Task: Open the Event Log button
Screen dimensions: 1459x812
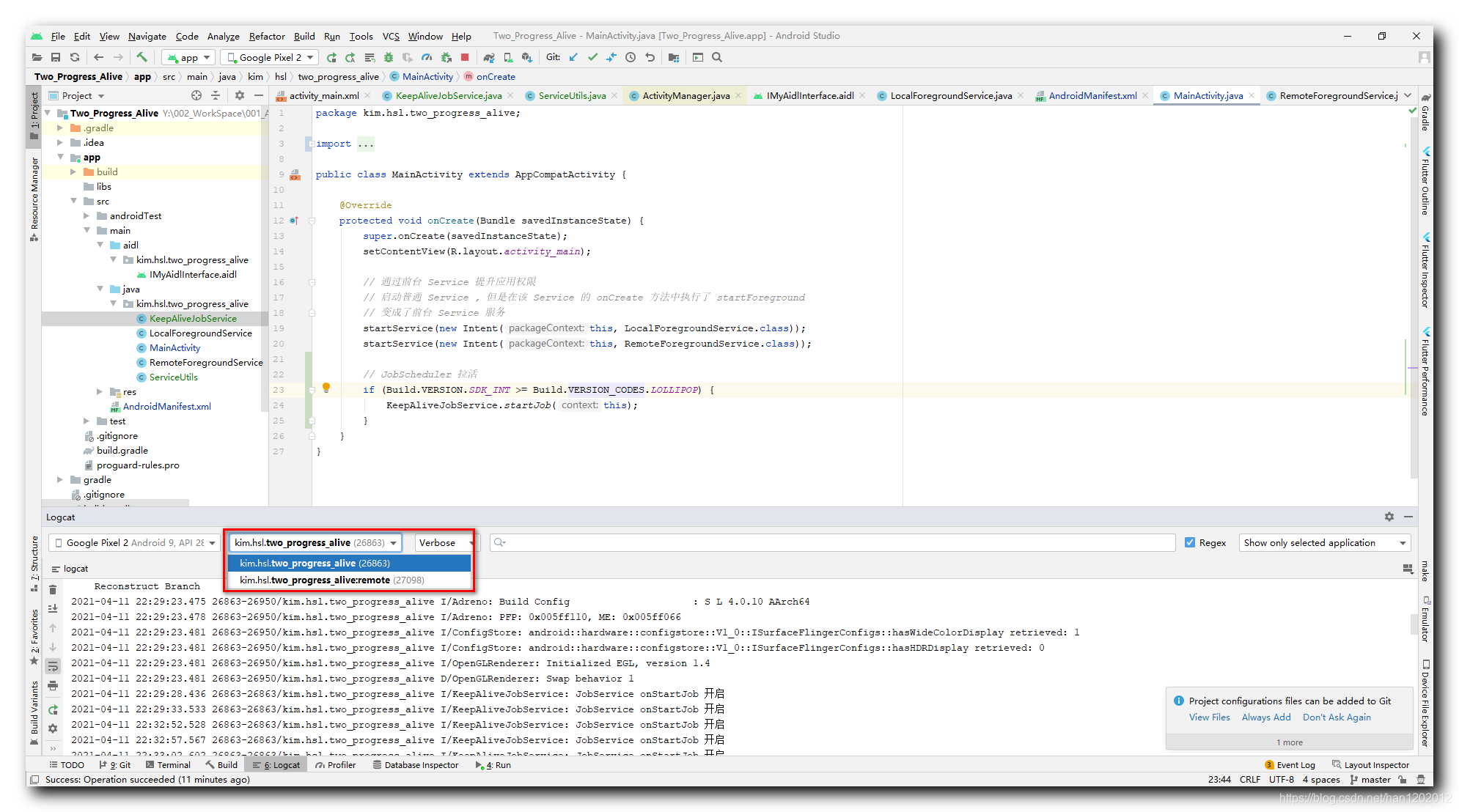Action: [1290, 764]
